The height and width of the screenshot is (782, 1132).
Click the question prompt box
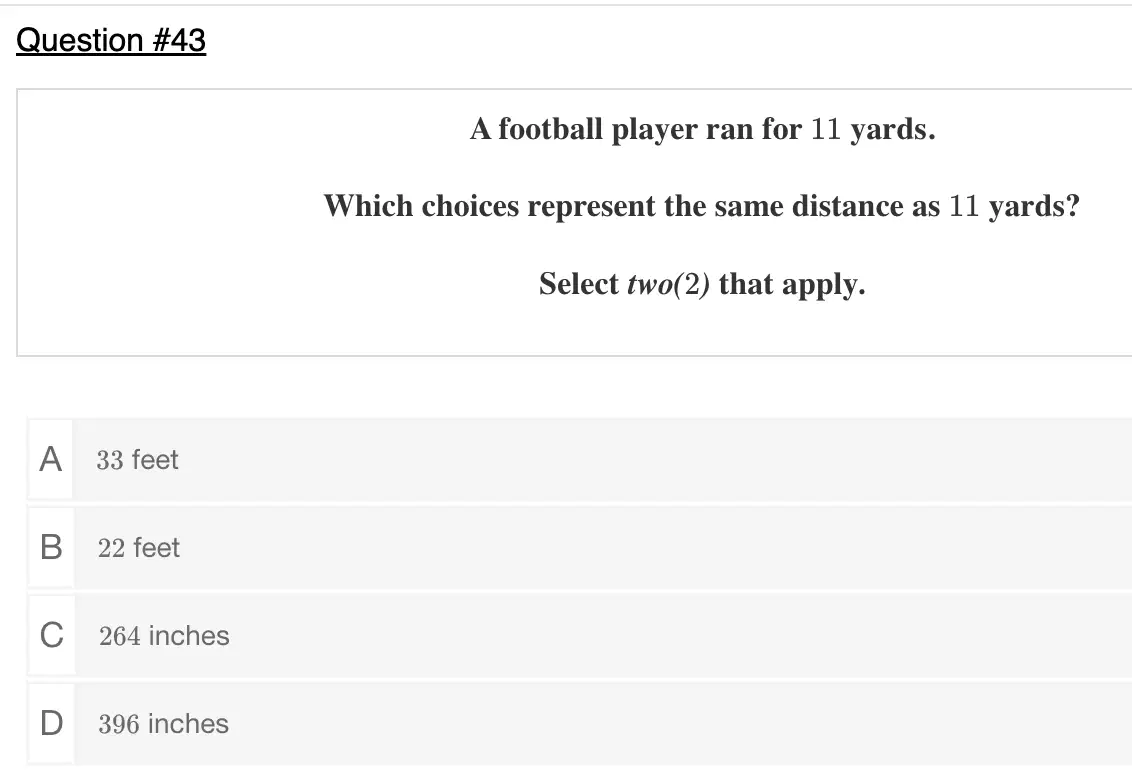[575, 222]
